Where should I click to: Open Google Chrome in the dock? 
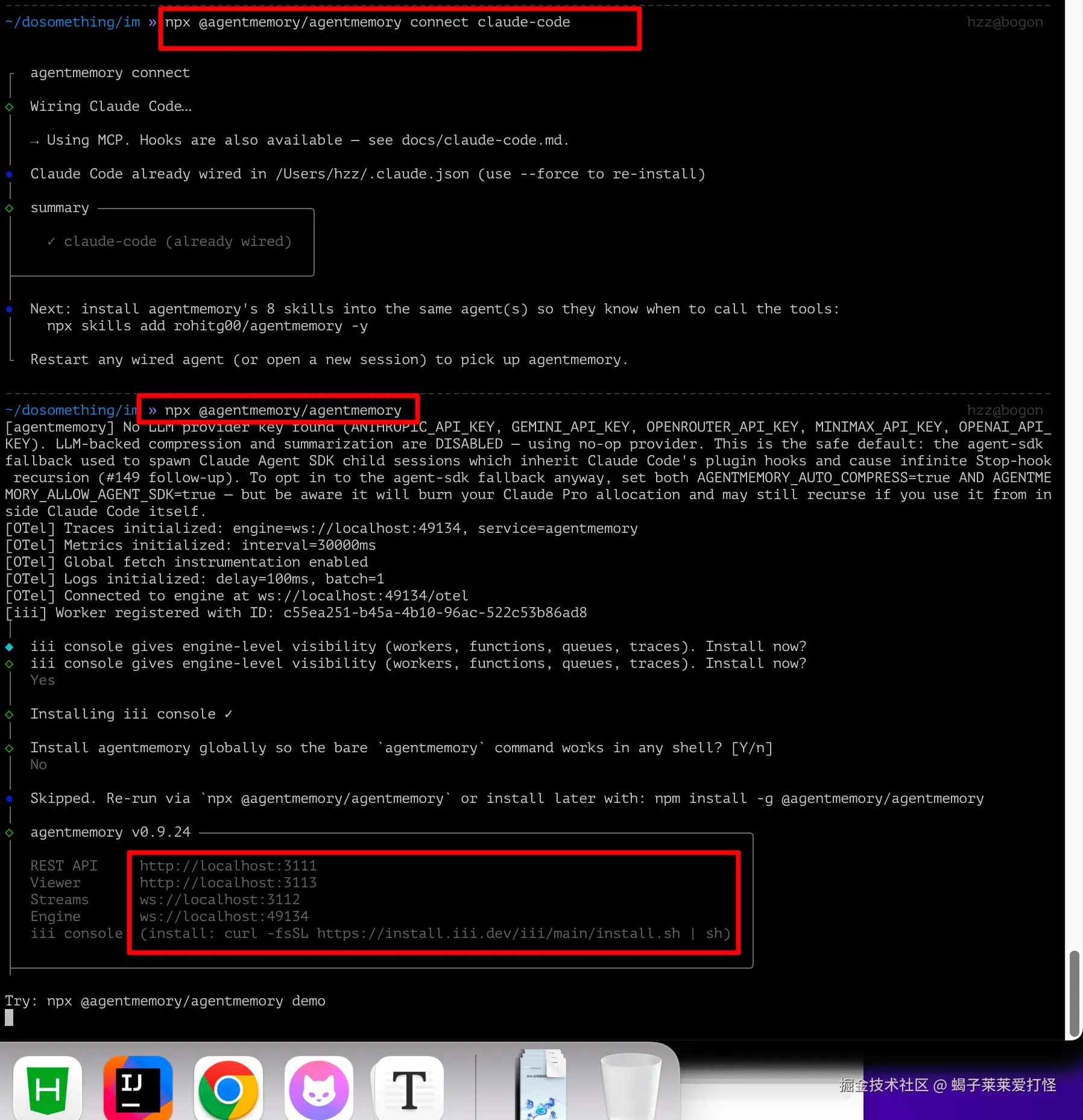(x=229, y=1089)
